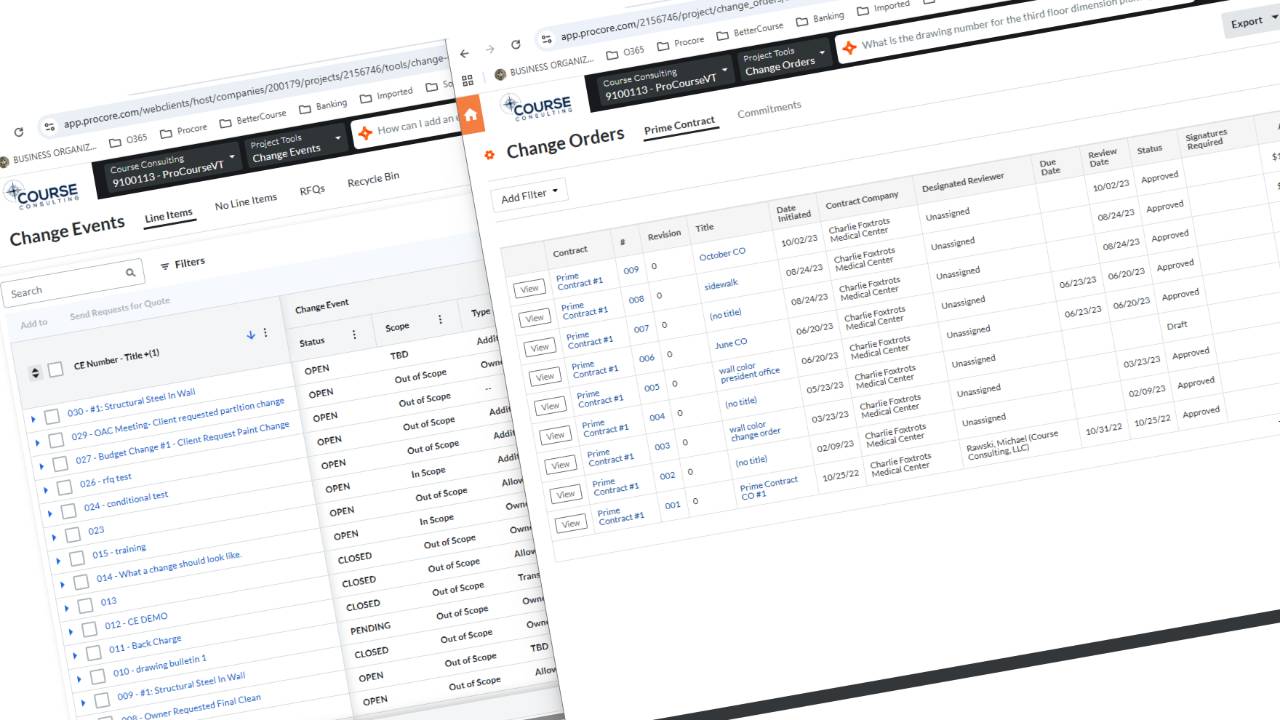This screenshot has height=720, width=1280.
Task: Open the sidewalk change order link
Action: coord(721,285)
